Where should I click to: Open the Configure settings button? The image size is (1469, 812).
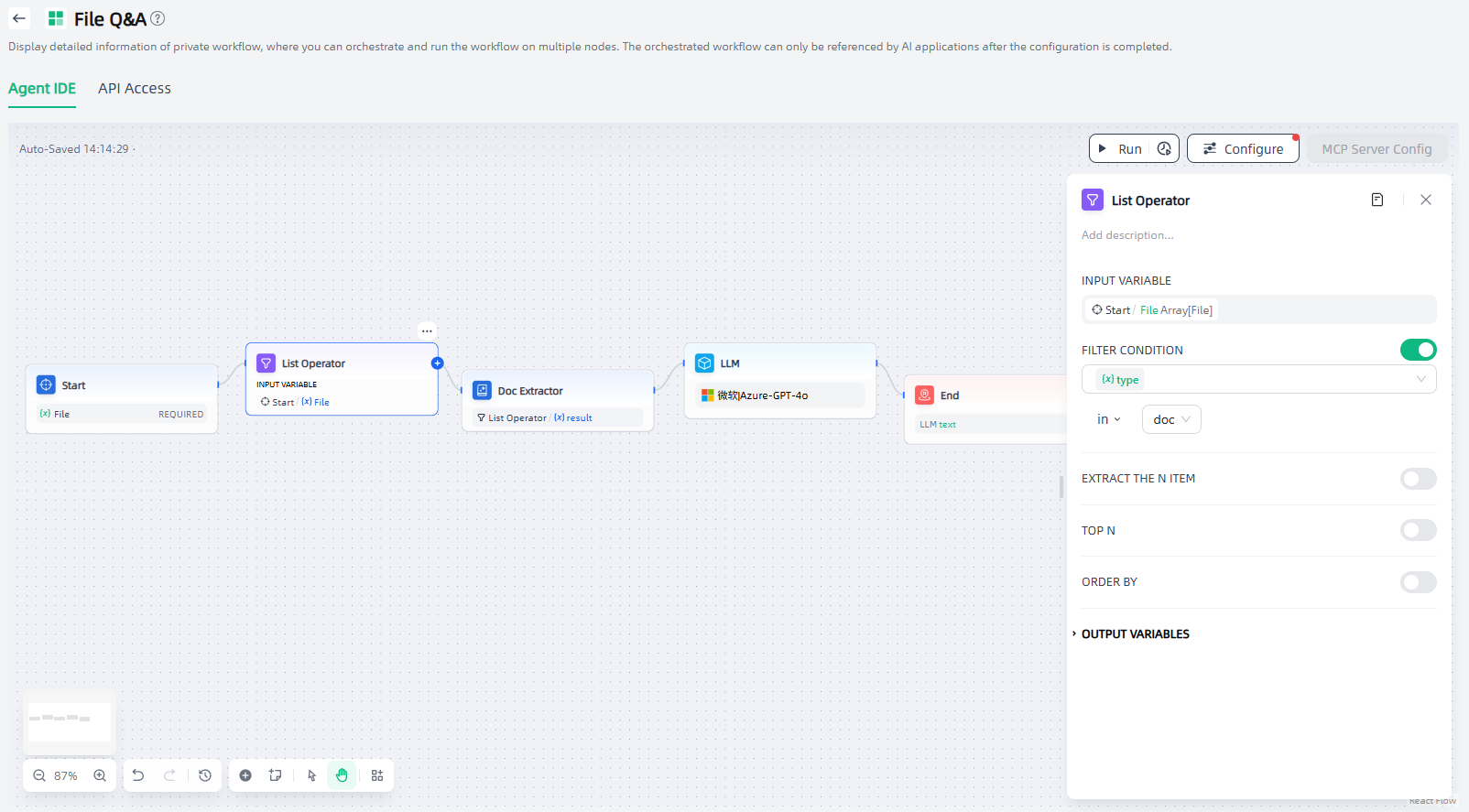(x=1243, y=148)
